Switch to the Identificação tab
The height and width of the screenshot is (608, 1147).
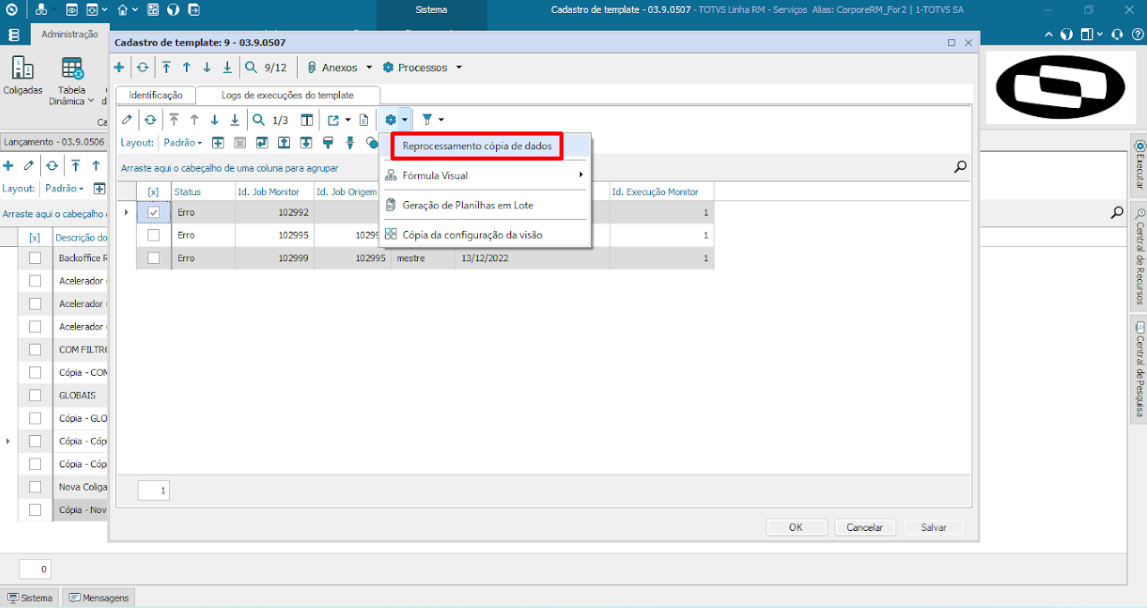click(x=155, y=95)
